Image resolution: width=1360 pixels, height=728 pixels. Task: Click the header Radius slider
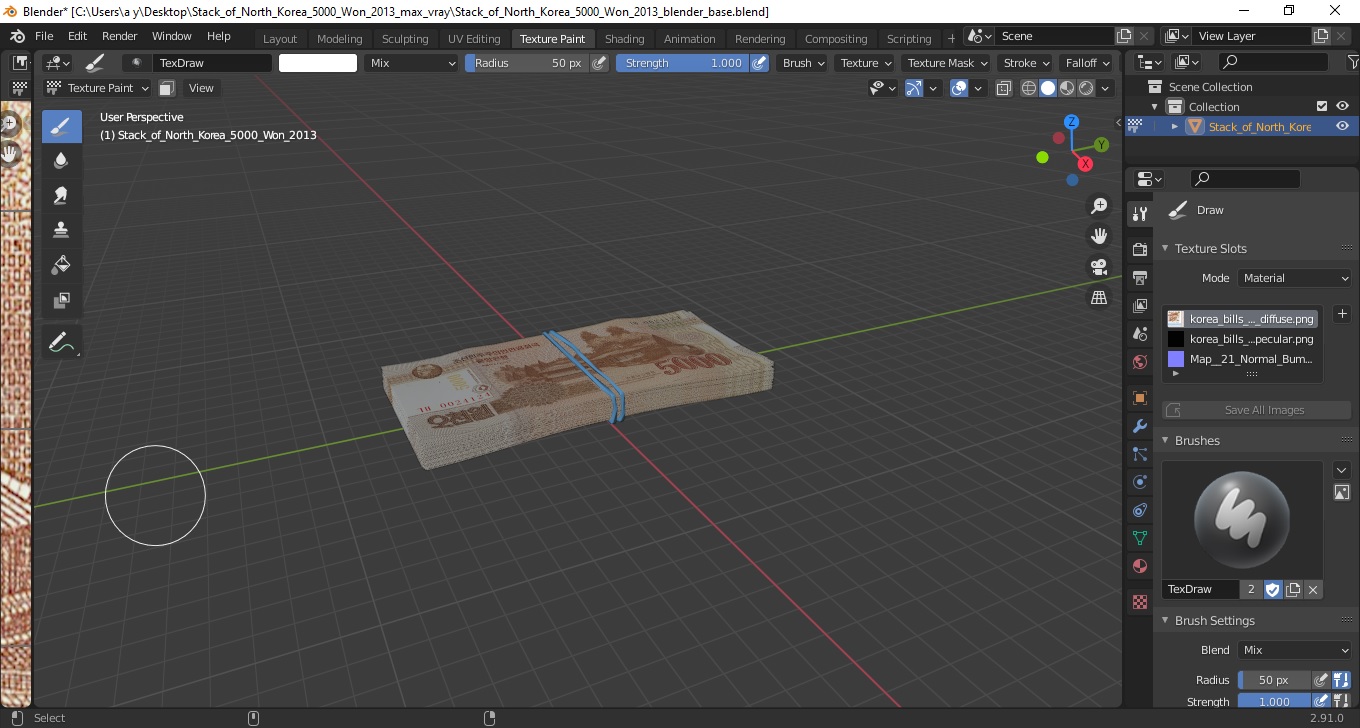(x=527, y=63)
